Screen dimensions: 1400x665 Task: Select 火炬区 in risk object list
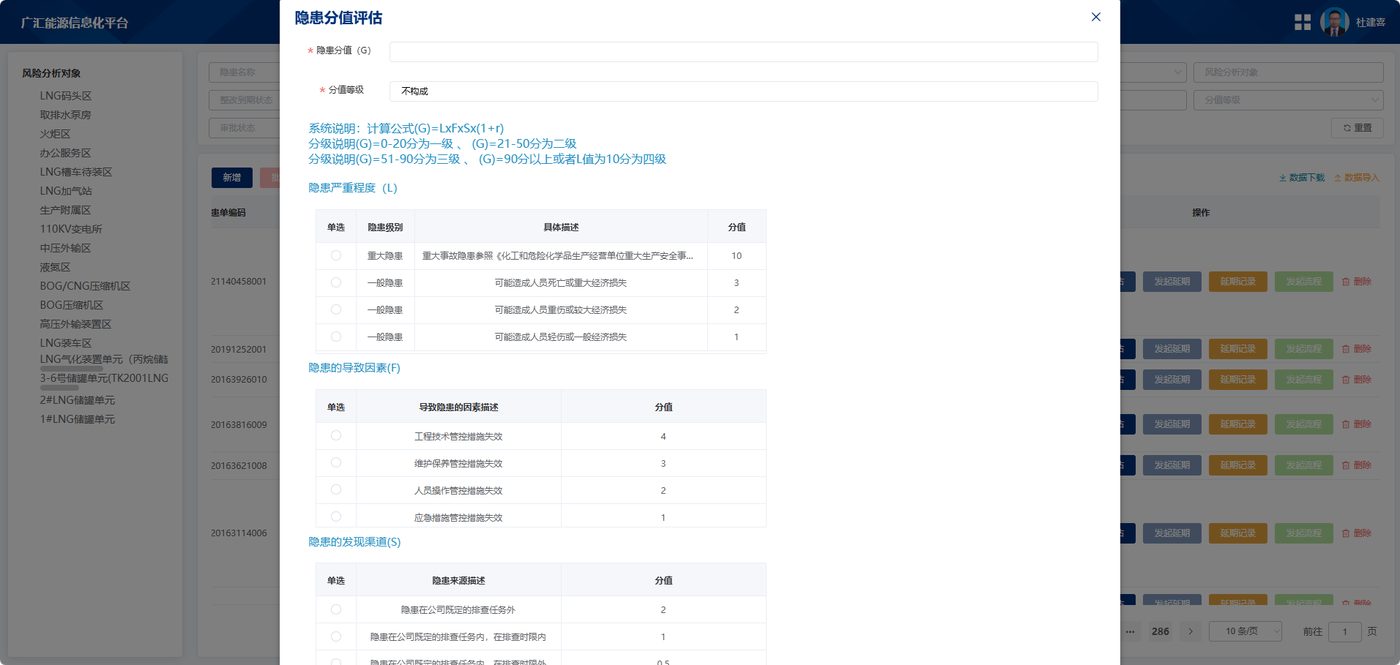(55, 134)
